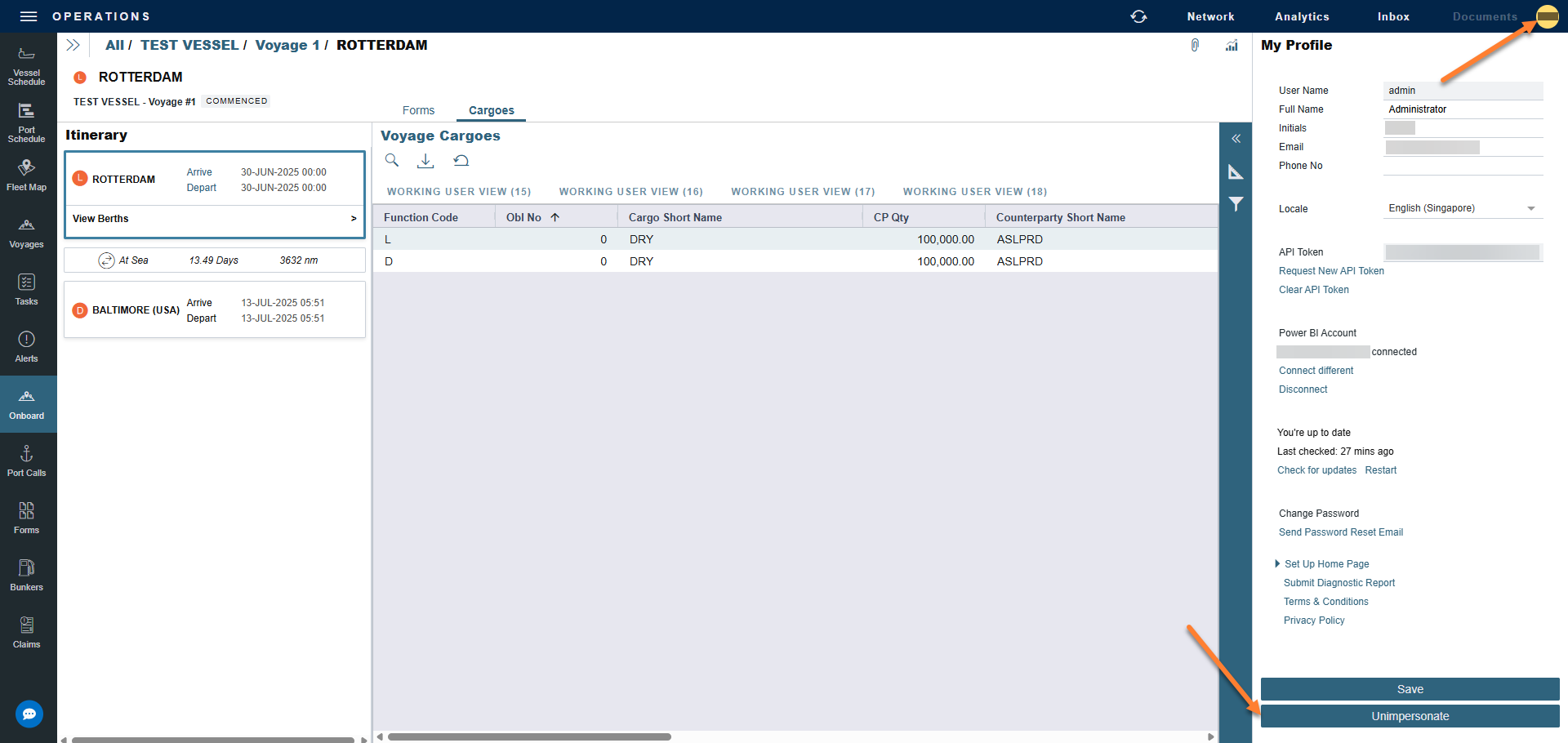
Task: Open Bunkers in the sidebar
Action: (x=26, y=576)
